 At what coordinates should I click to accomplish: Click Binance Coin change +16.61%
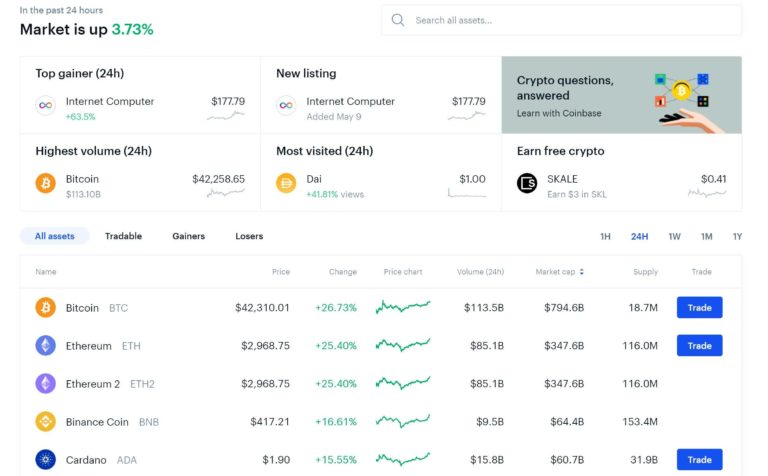click(336, 422)
